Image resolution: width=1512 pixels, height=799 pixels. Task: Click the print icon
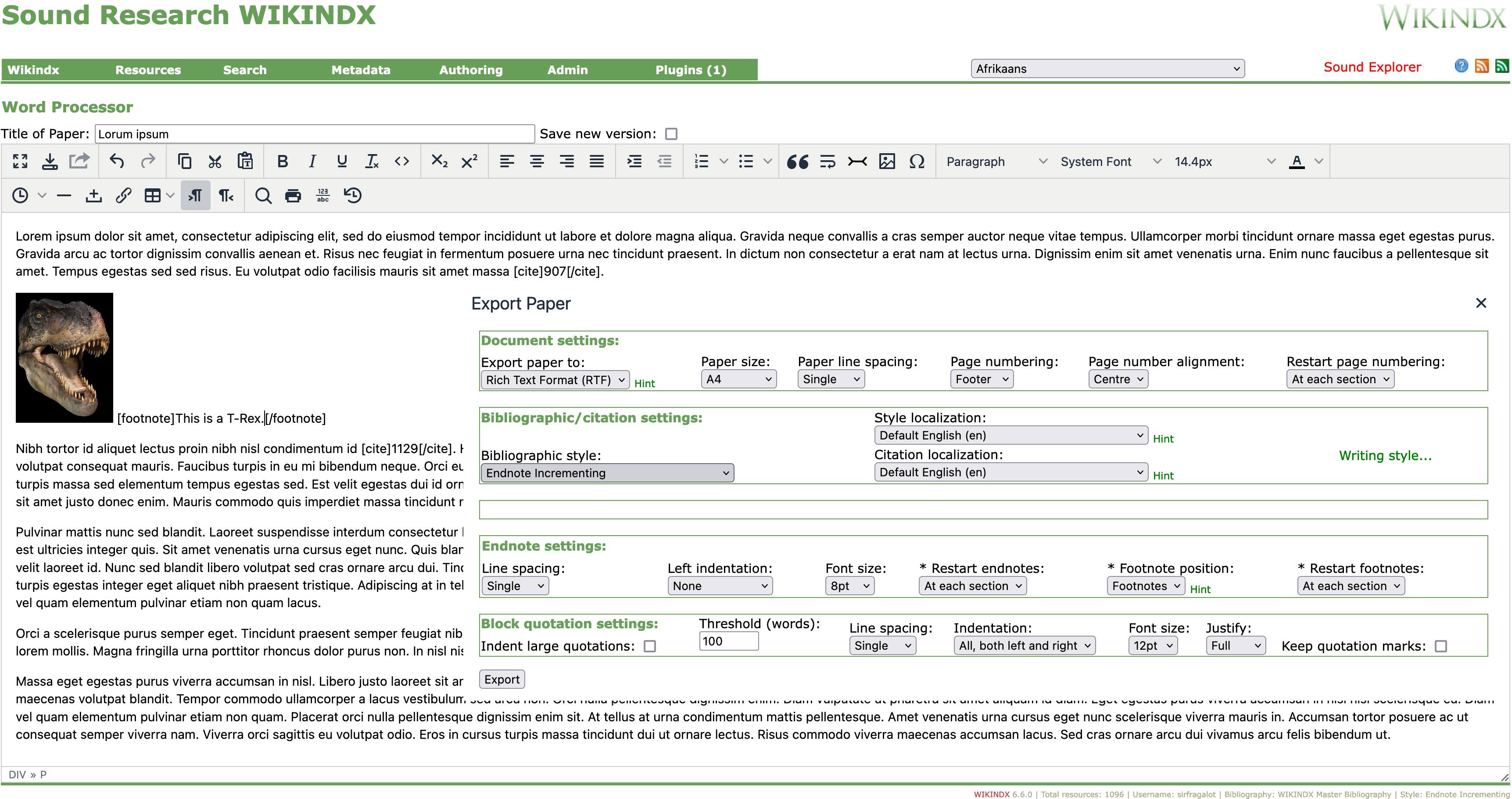coord(293,195)
